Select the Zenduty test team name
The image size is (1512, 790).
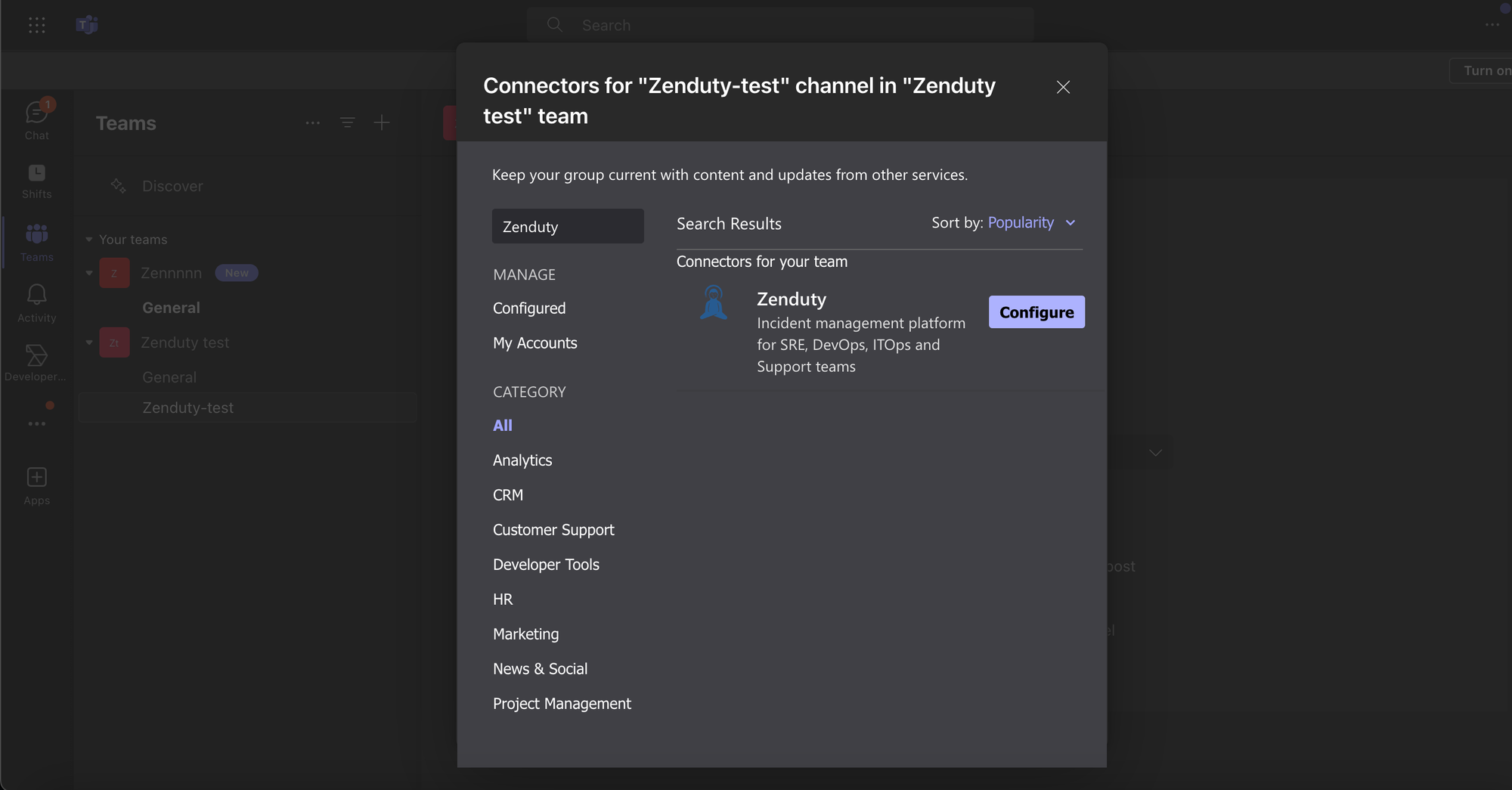pos(184,342)
